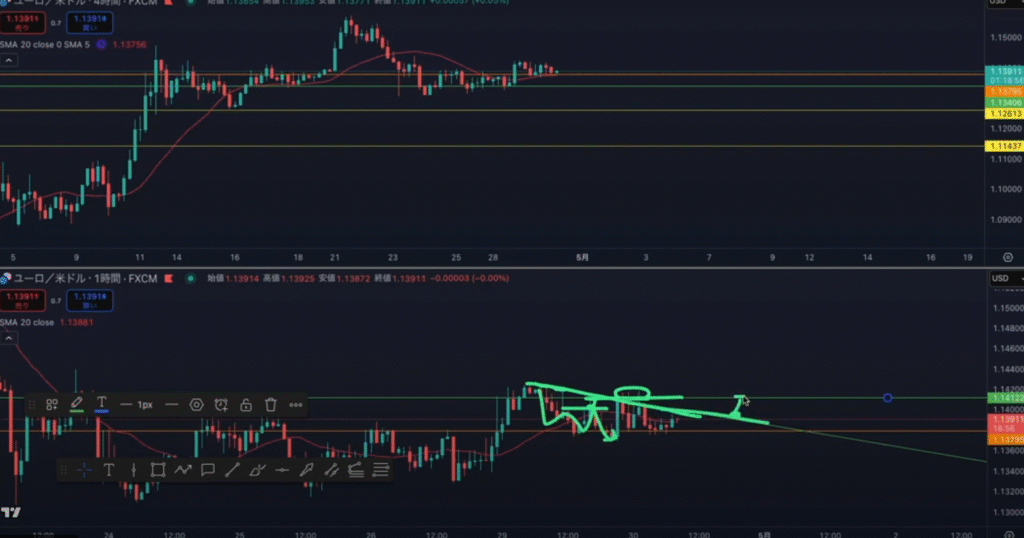Click the 1.13756 SMA value in upper legend
This screenshot has width=1024, height=538.
[x=129, y=45]
